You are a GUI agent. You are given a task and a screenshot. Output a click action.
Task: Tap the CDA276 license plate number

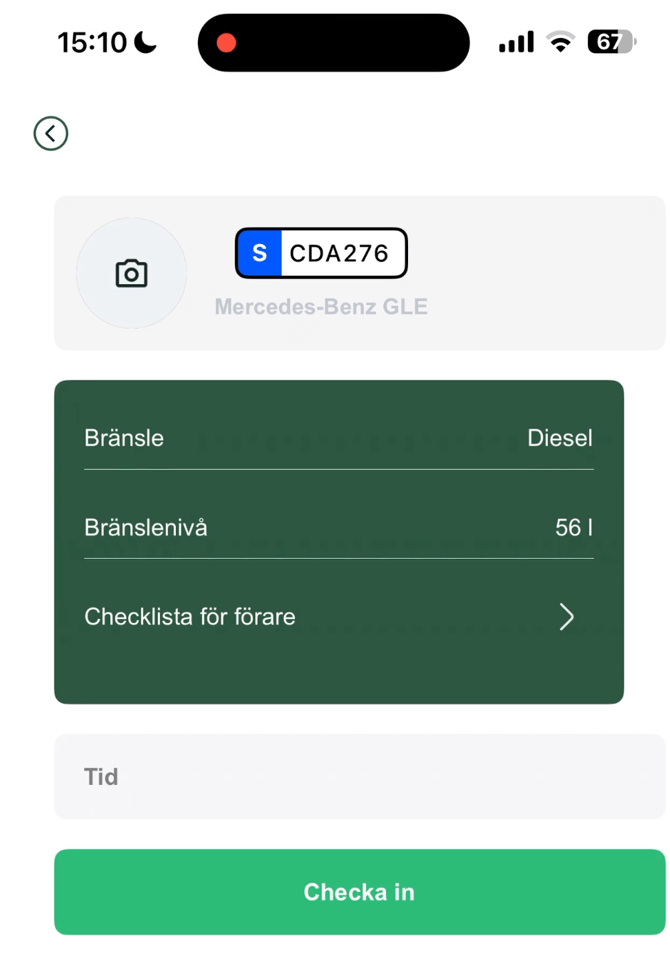339,254
